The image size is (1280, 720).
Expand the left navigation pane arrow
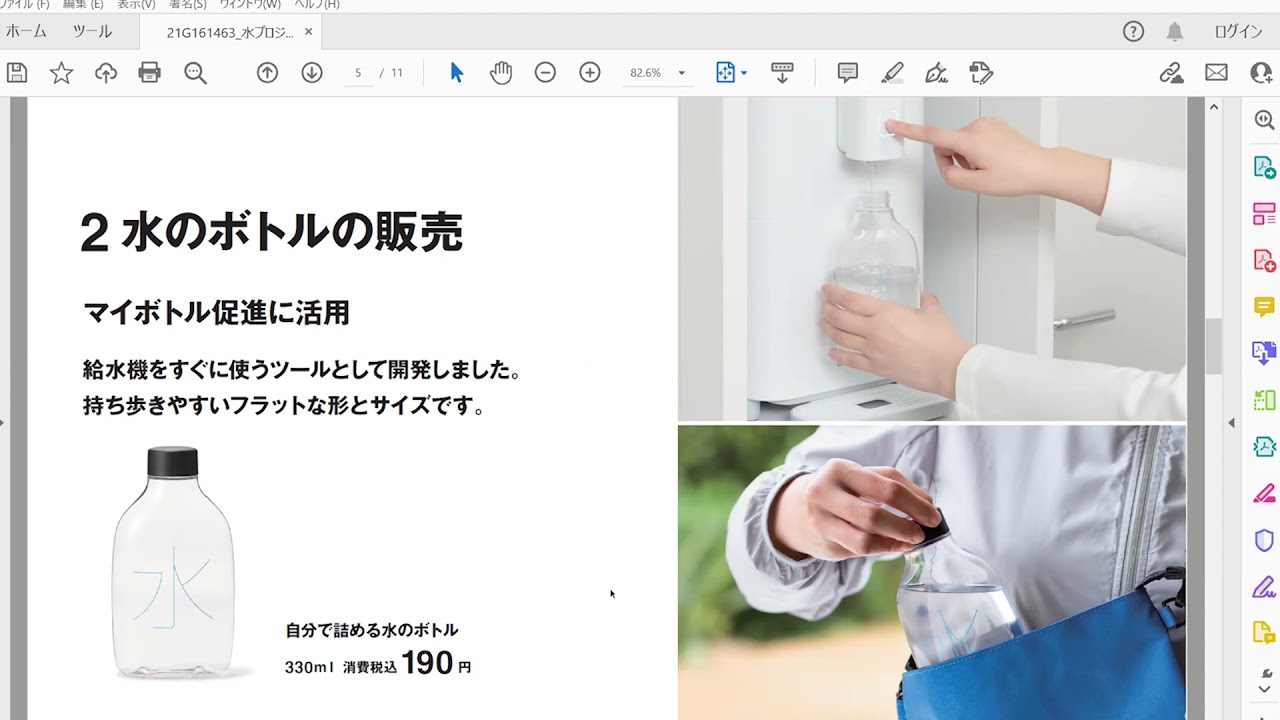click(x=3, y=422)
